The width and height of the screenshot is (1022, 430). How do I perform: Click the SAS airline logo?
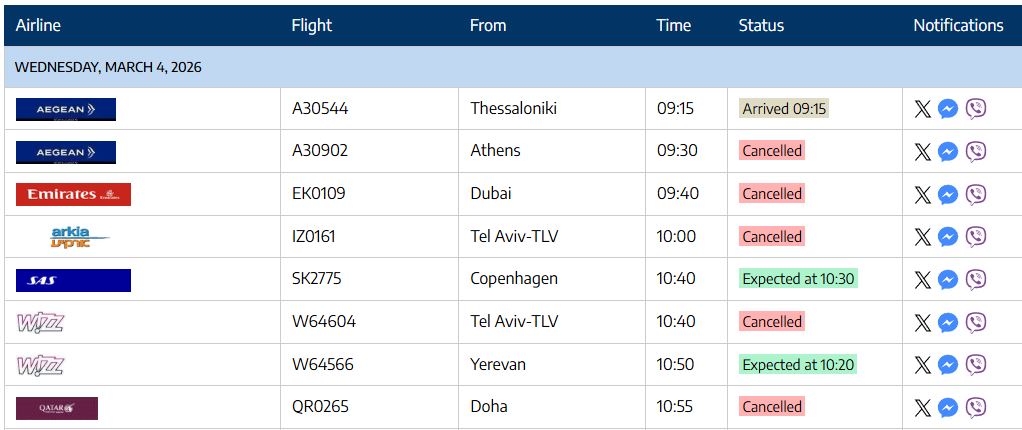coord(73,280)
